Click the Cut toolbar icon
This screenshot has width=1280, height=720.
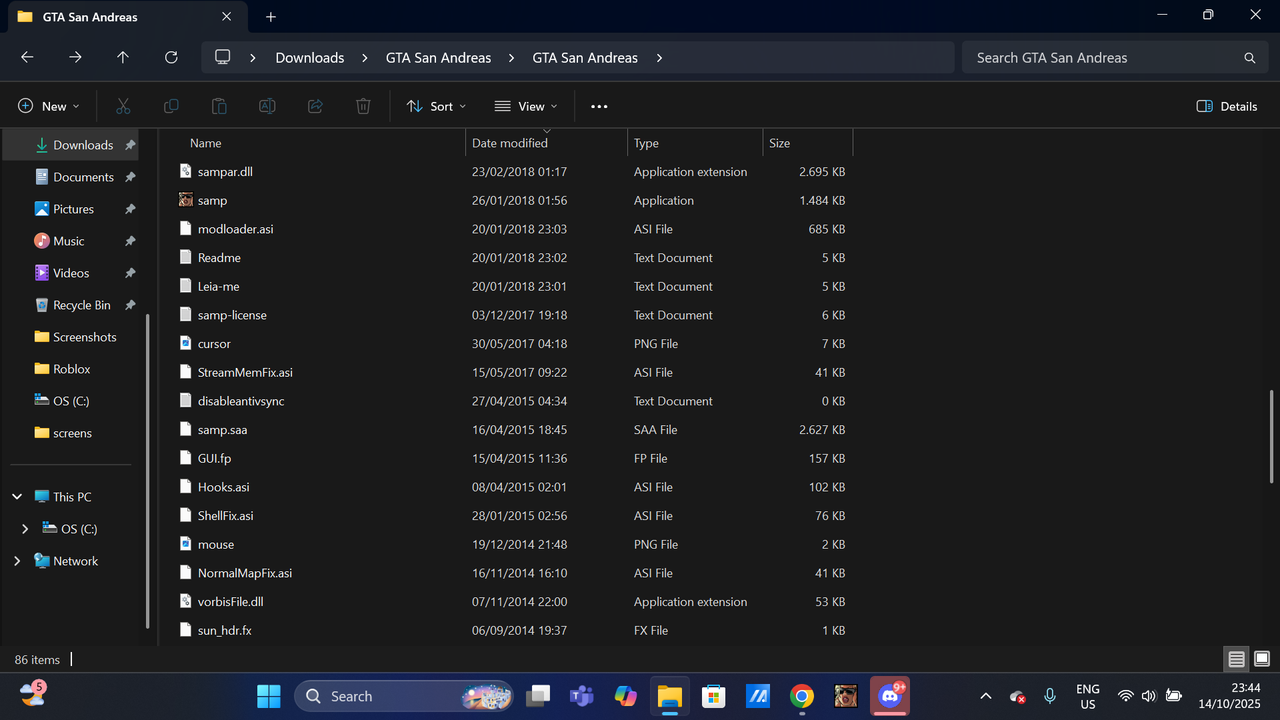123,106
